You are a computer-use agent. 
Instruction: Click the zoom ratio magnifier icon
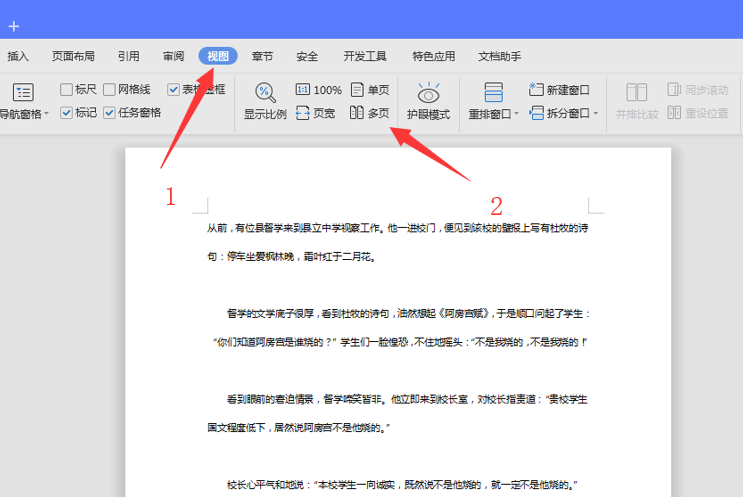tap(265, 92)
